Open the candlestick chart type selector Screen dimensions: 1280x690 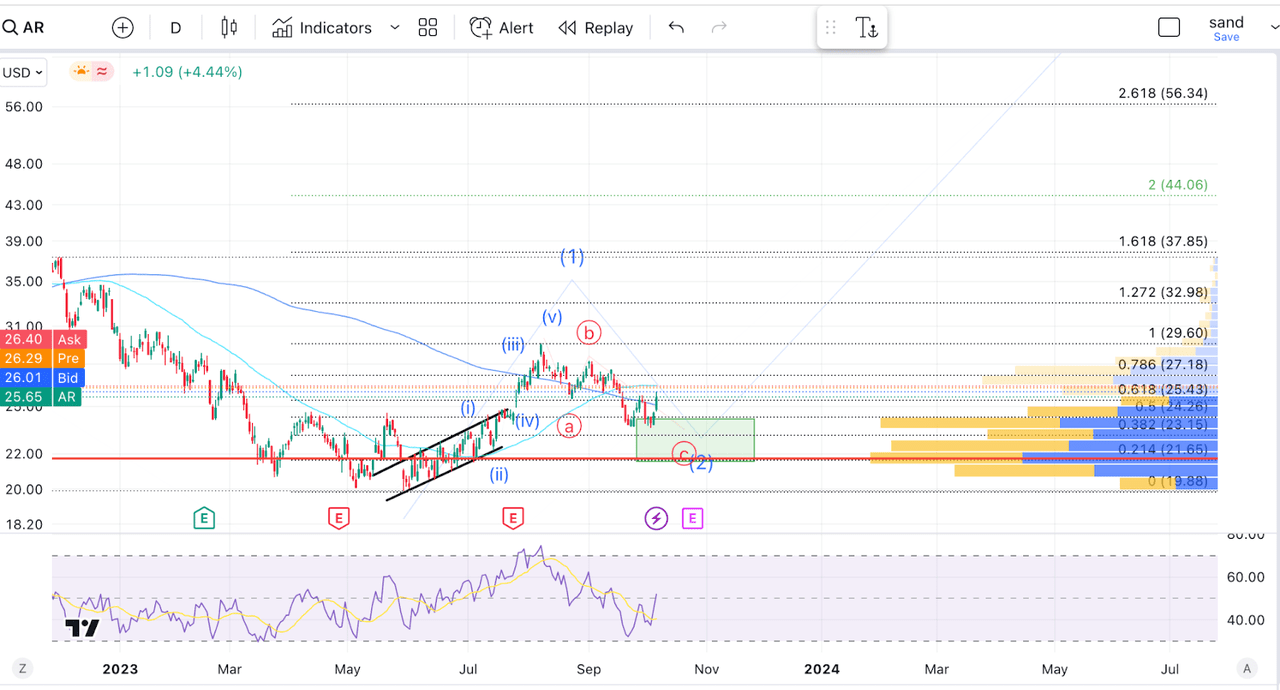click(229, 28)
